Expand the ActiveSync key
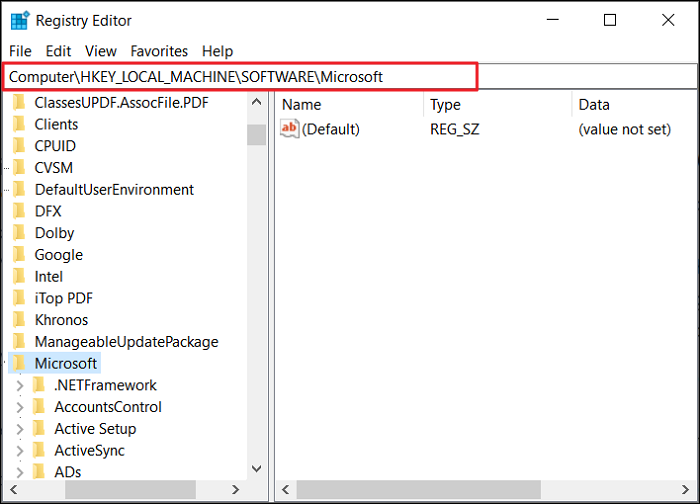The width and height of the screenshot is (700, 504). coord(19,450)
